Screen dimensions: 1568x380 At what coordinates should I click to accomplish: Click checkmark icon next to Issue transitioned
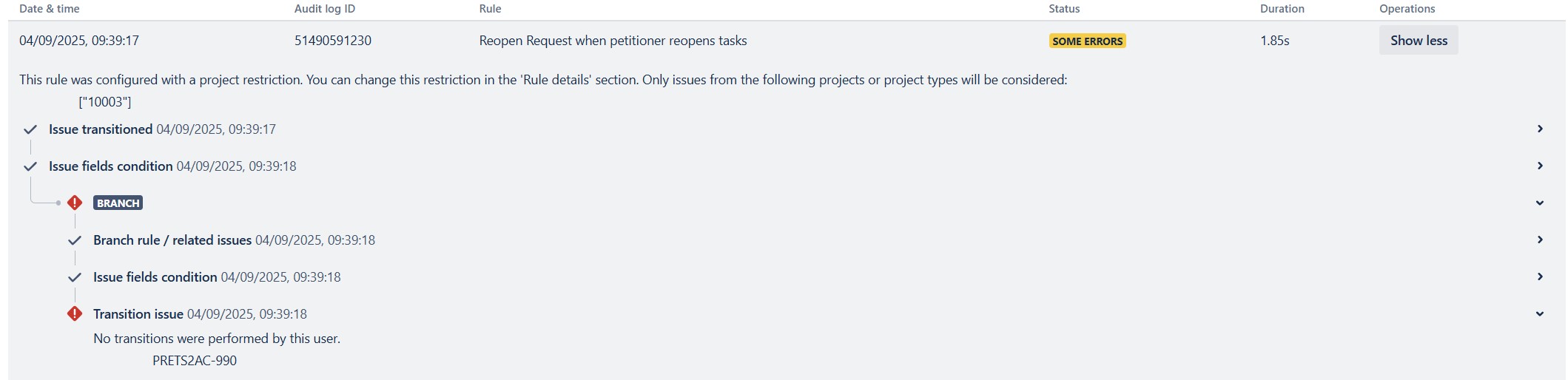tap(30, 129)
